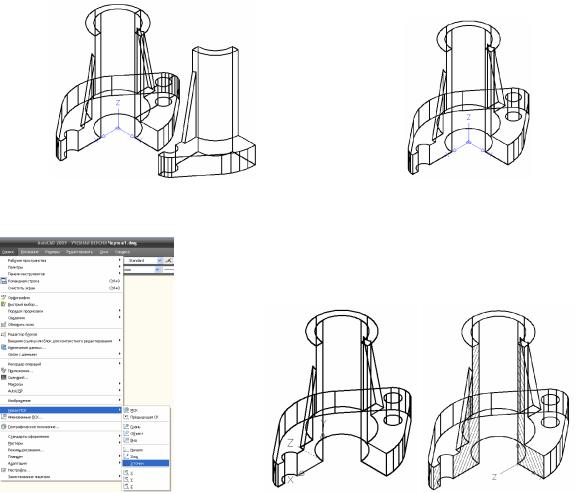
Task: Open Планшет submenu entry
Action: pos(61,456)
